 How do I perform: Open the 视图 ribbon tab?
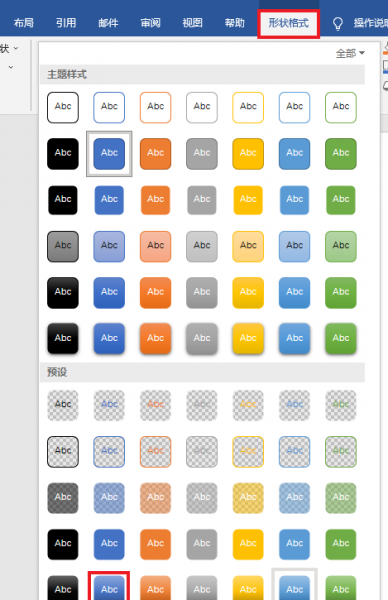coord(192,23)
